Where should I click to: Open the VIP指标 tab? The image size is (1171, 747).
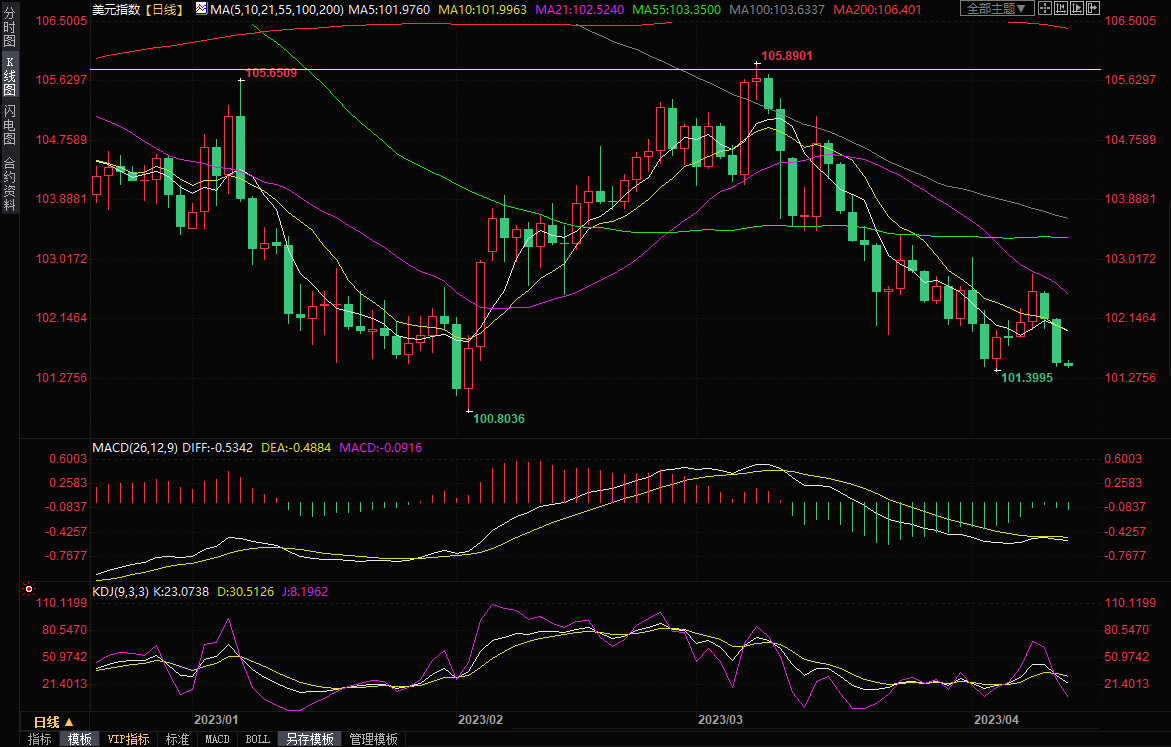129,739
